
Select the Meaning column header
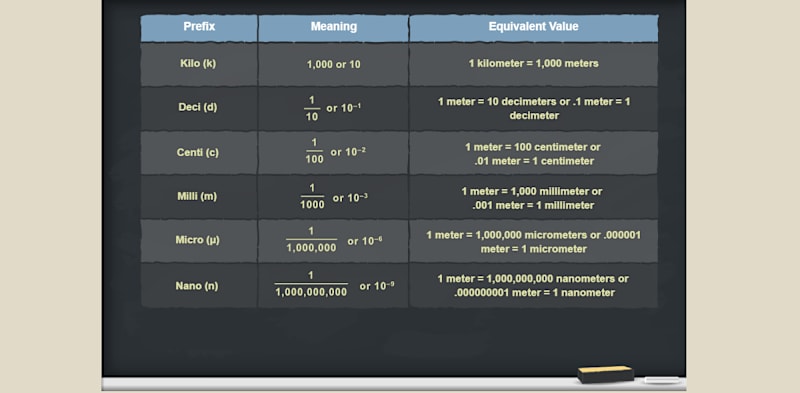pyautogui.click(x=334, y=28)
